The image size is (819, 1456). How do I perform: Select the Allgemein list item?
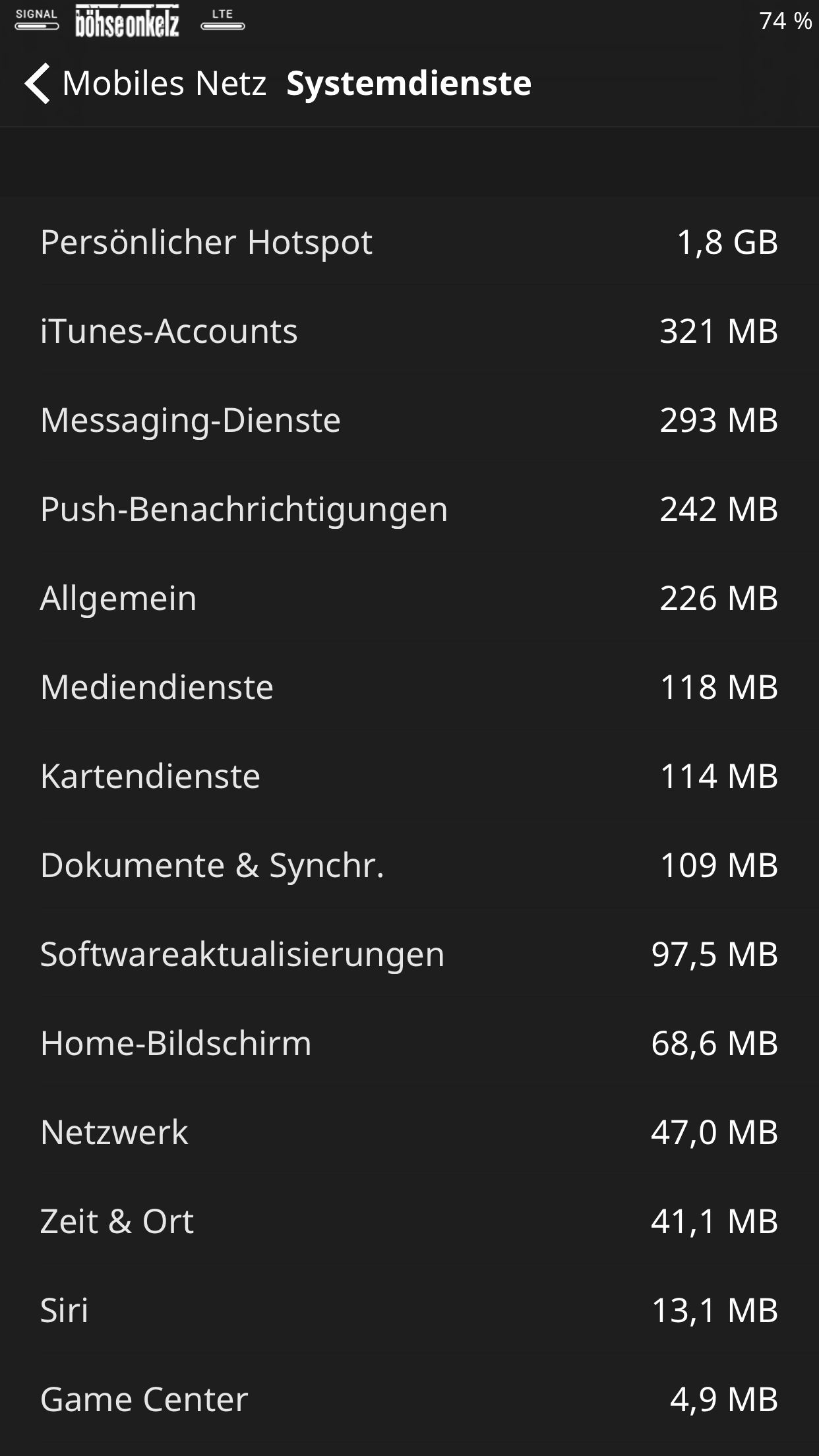409,598
